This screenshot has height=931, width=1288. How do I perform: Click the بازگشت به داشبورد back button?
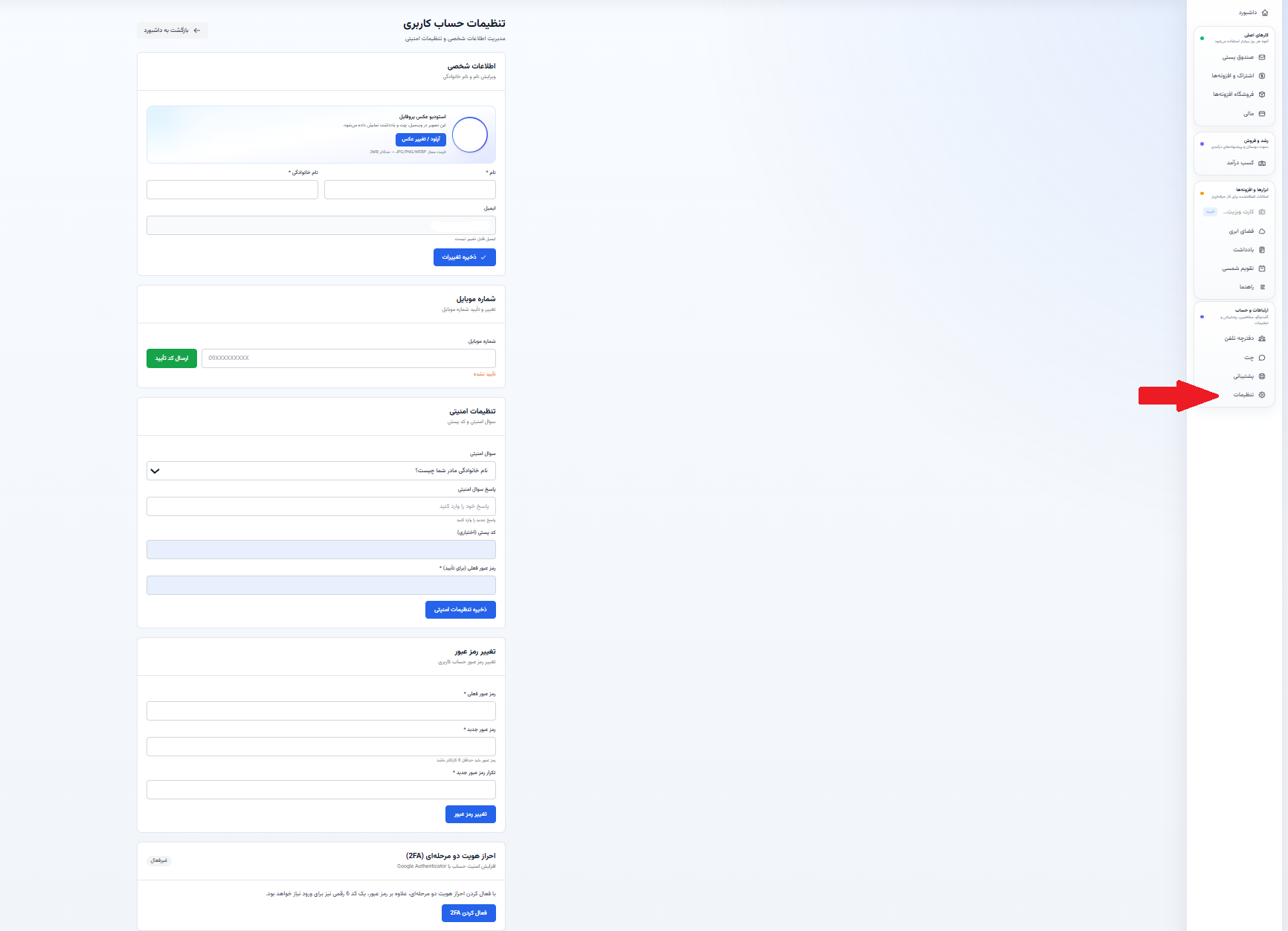coord(173,30)
